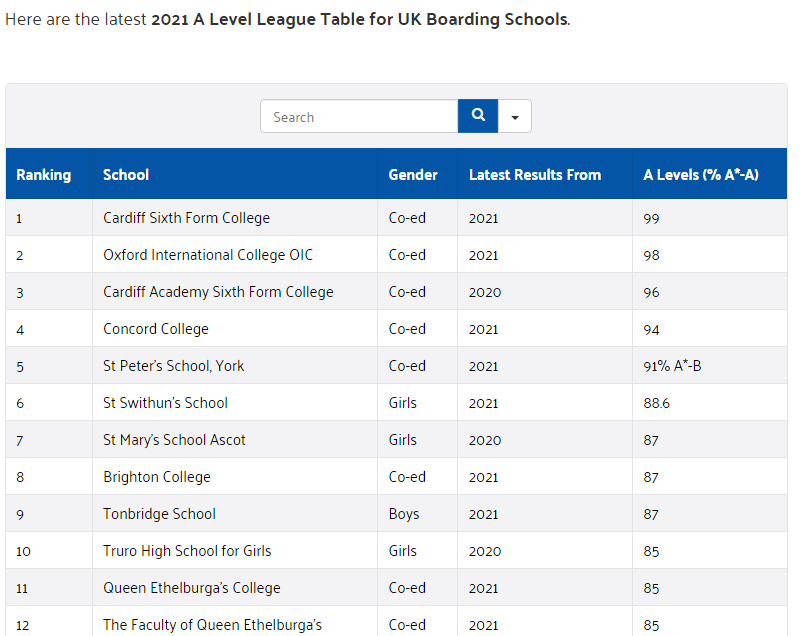
Task: Click inside the Search text field
Action: (x=359, y=117)
